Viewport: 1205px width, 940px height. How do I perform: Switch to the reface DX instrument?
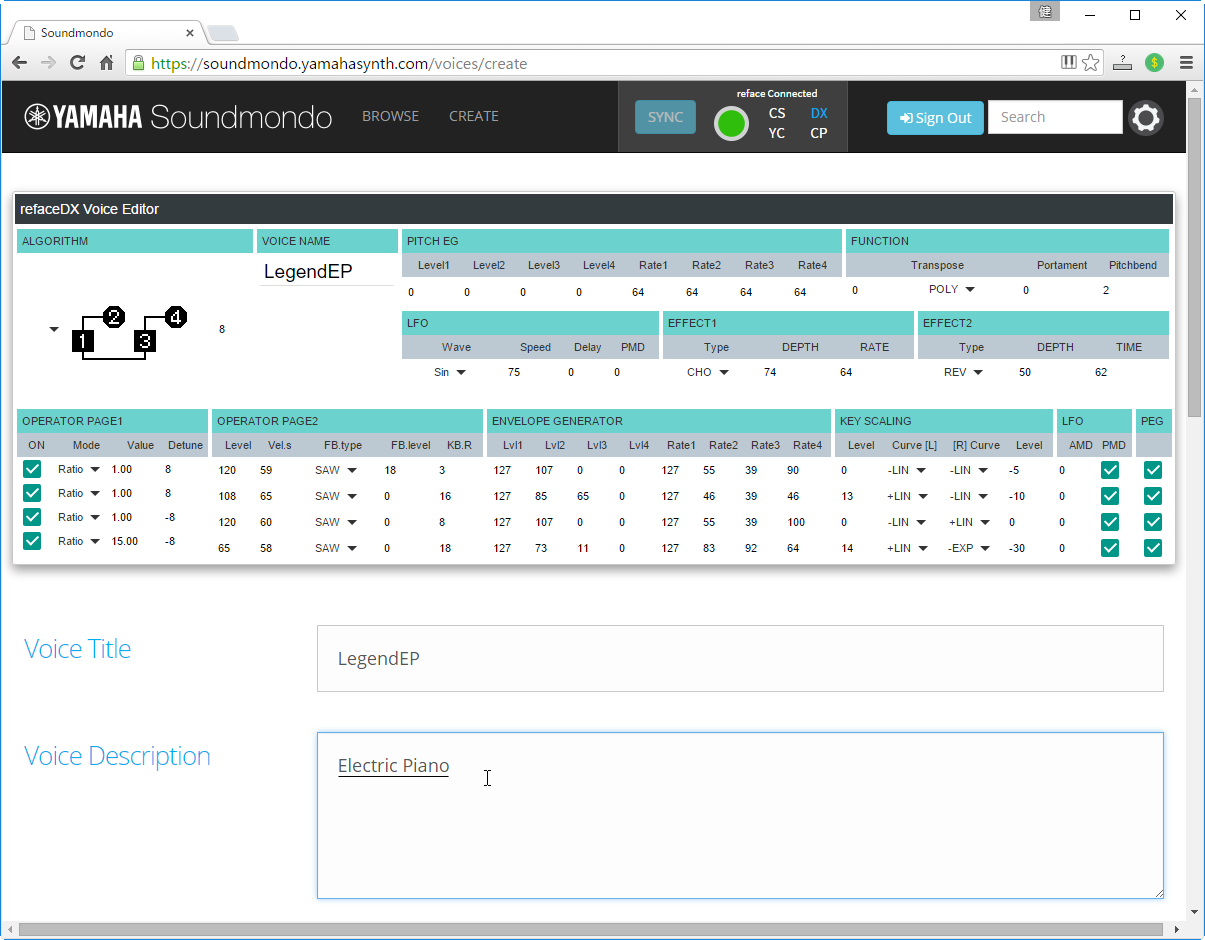(x=819, y=113)
